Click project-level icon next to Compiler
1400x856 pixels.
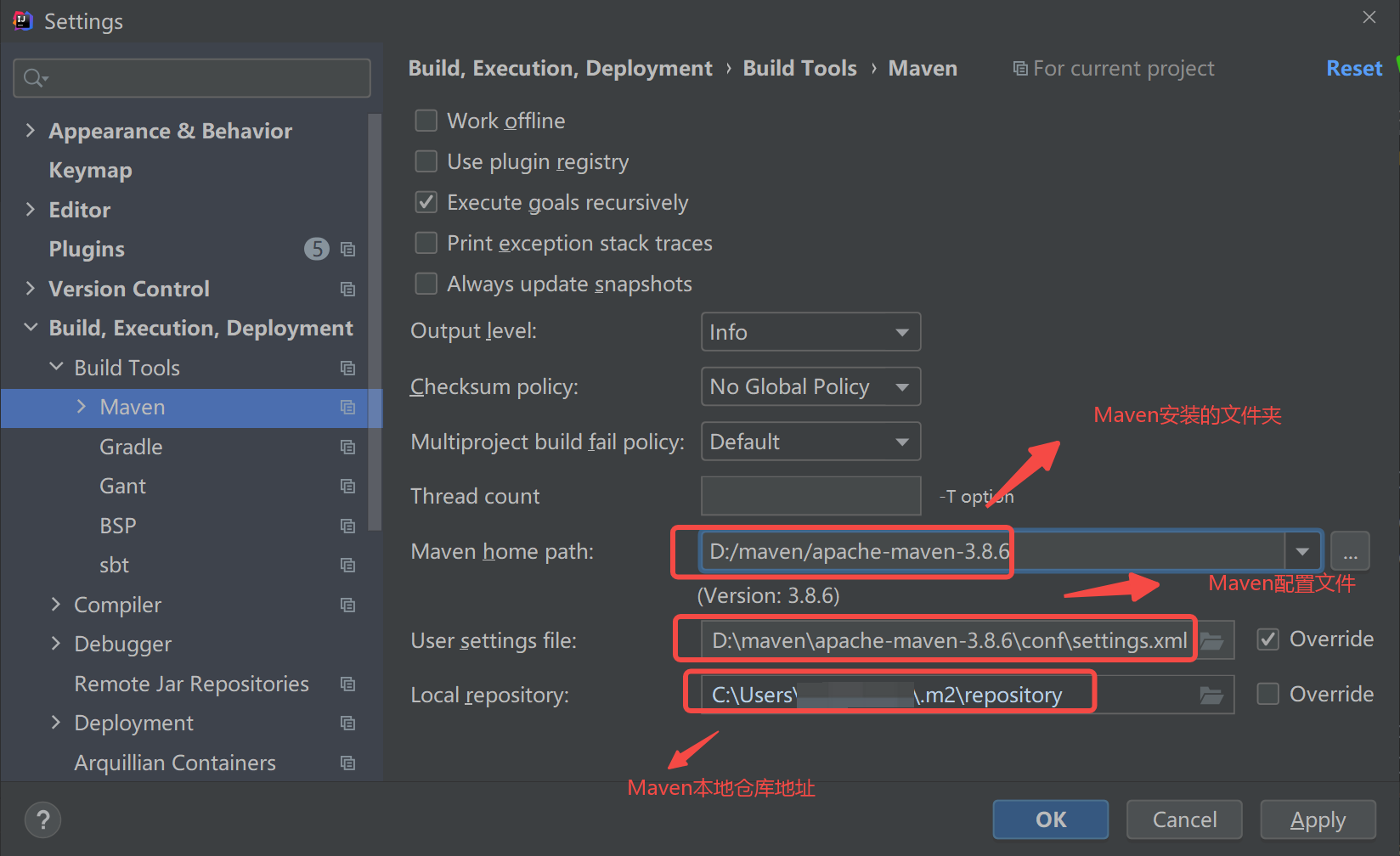347,605
